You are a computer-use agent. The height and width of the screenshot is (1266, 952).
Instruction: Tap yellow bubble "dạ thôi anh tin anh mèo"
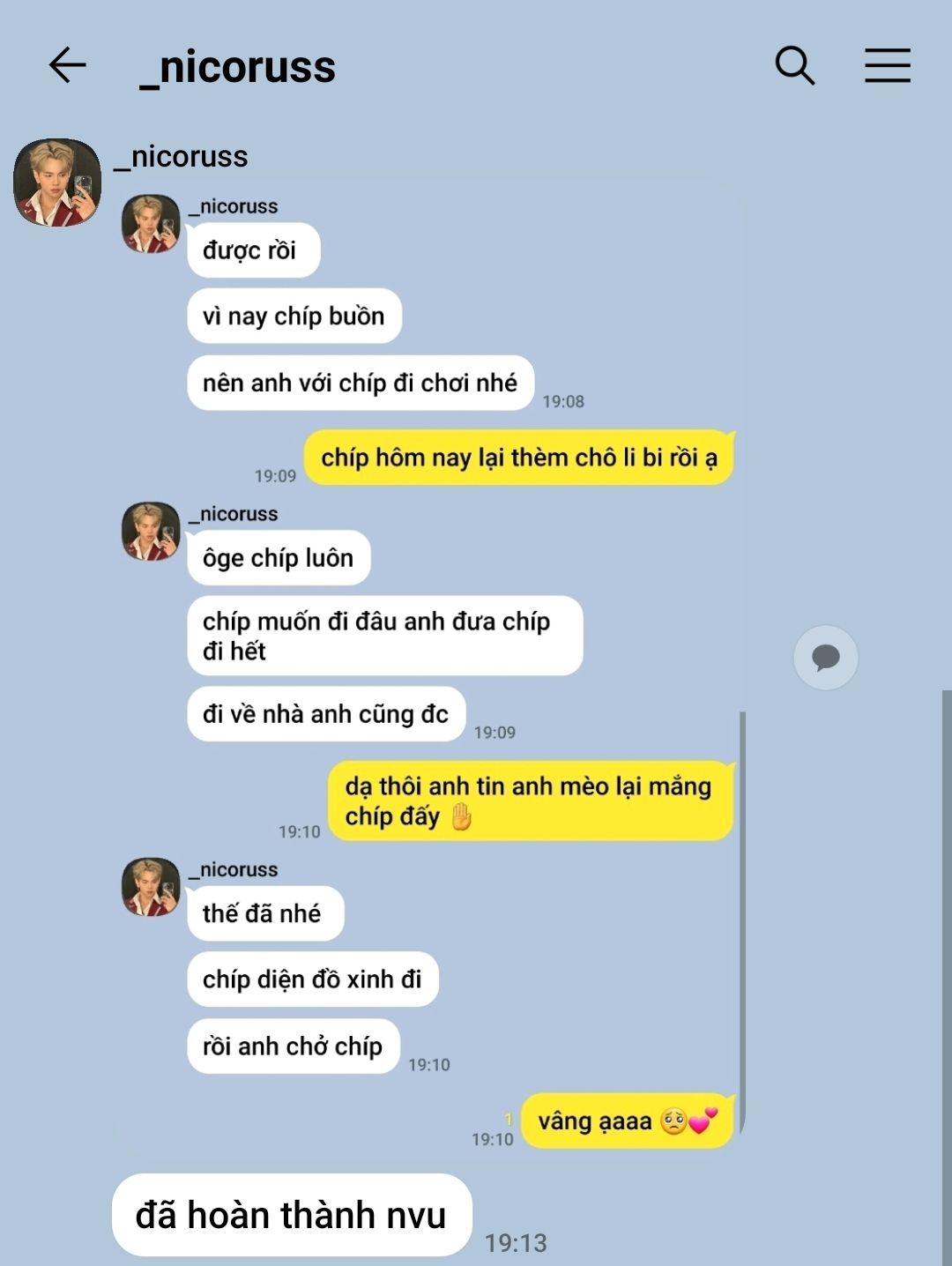coord(531,801)
